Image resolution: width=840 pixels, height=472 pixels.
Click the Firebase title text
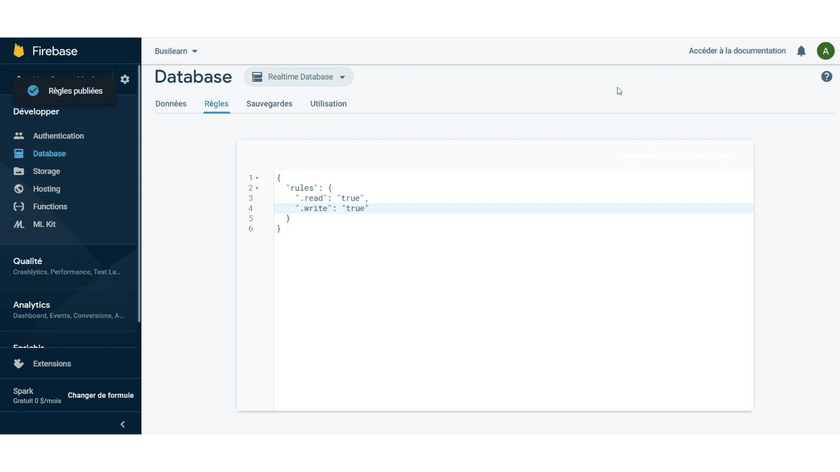[x=55, y=51]
